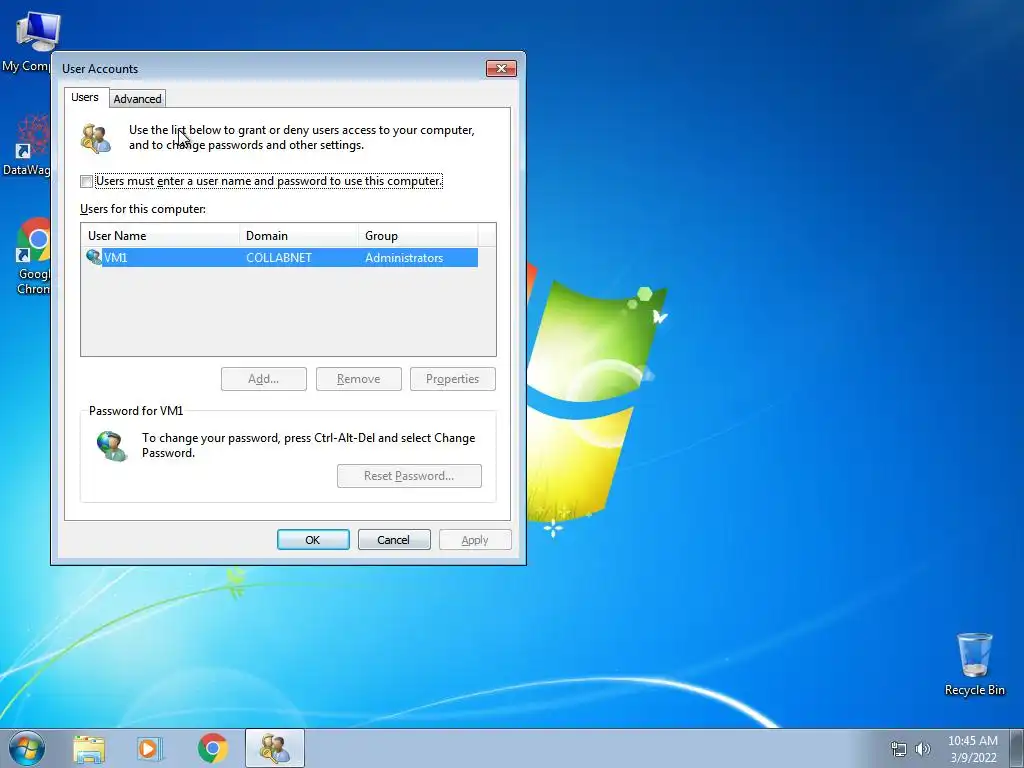The image size is (1024, 768).
Task: Open the My Computer desktop icon
Action: point(31,40)
